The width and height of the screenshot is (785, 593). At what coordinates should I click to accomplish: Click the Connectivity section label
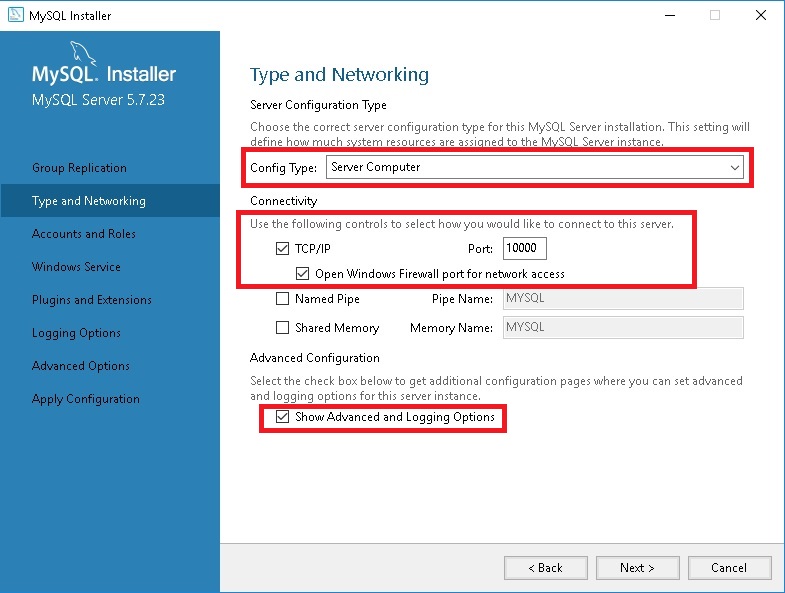click(x=283, y=201)
